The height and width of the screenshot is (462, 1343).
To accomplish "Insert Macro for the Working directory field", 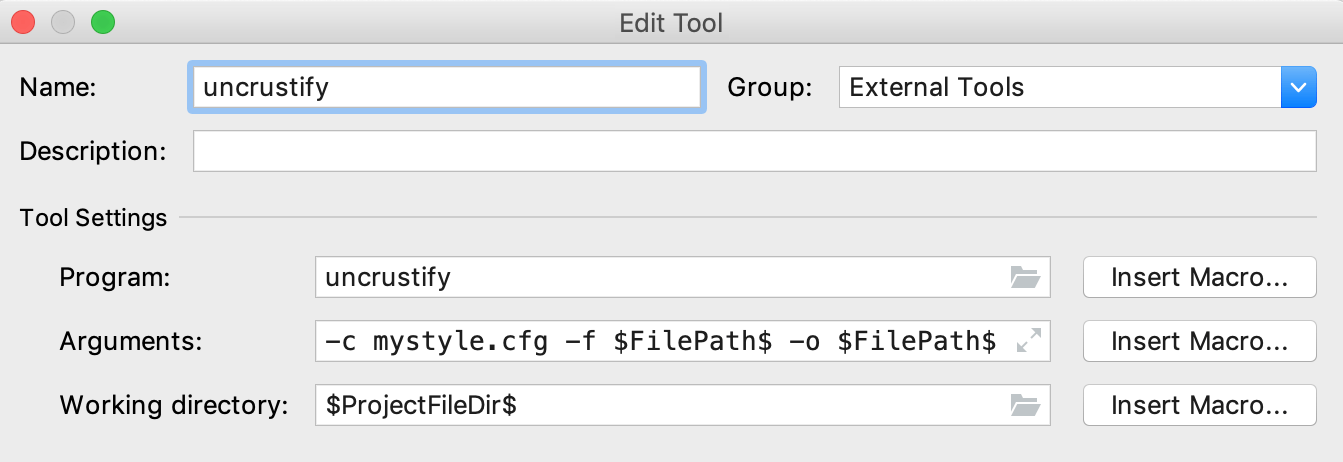I will pos(1199,405).
